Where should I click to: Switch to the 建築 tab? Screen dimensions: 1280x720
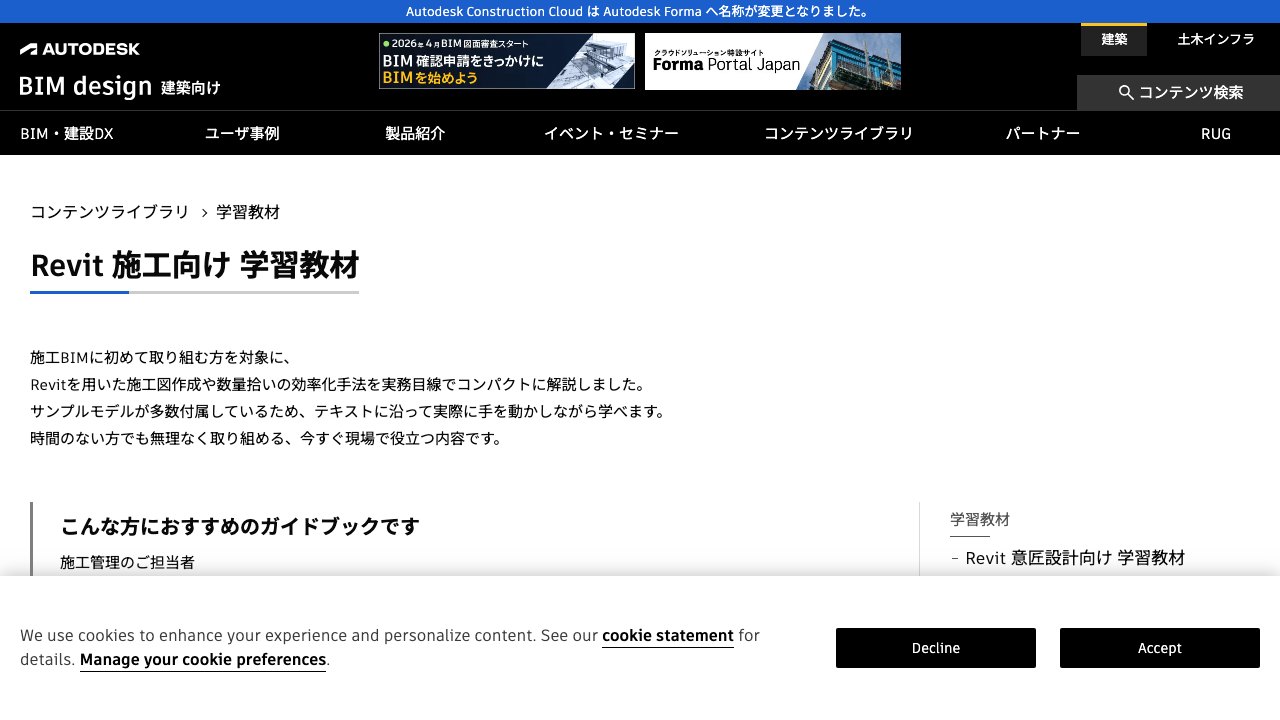[x=1114, y=40]
